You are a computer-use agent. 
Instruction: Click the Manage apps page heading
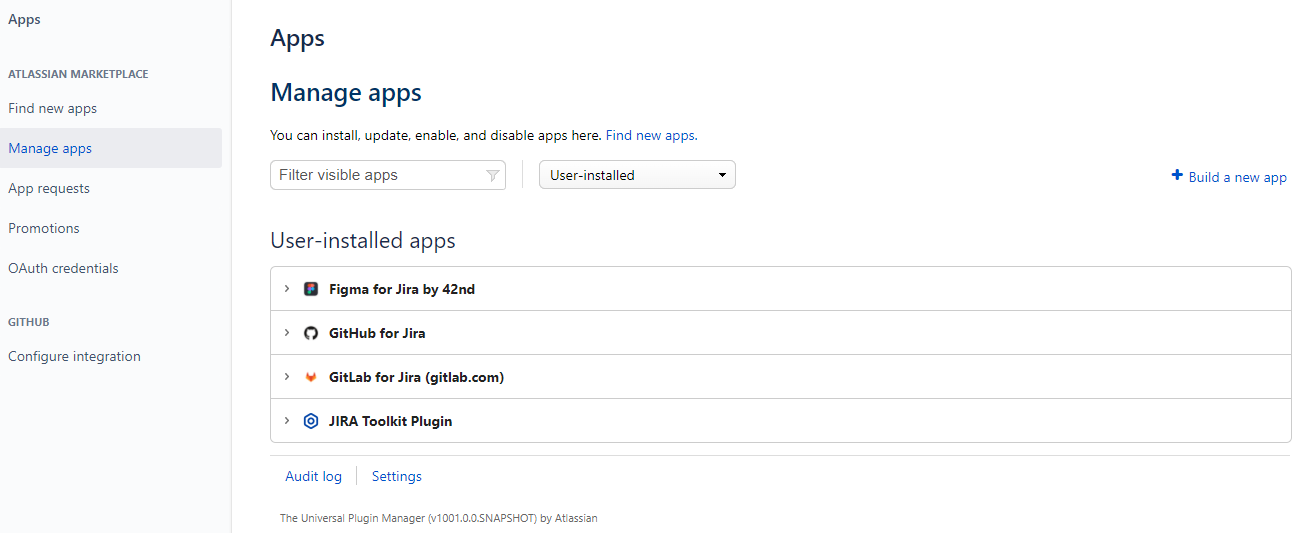coord(346,93)
